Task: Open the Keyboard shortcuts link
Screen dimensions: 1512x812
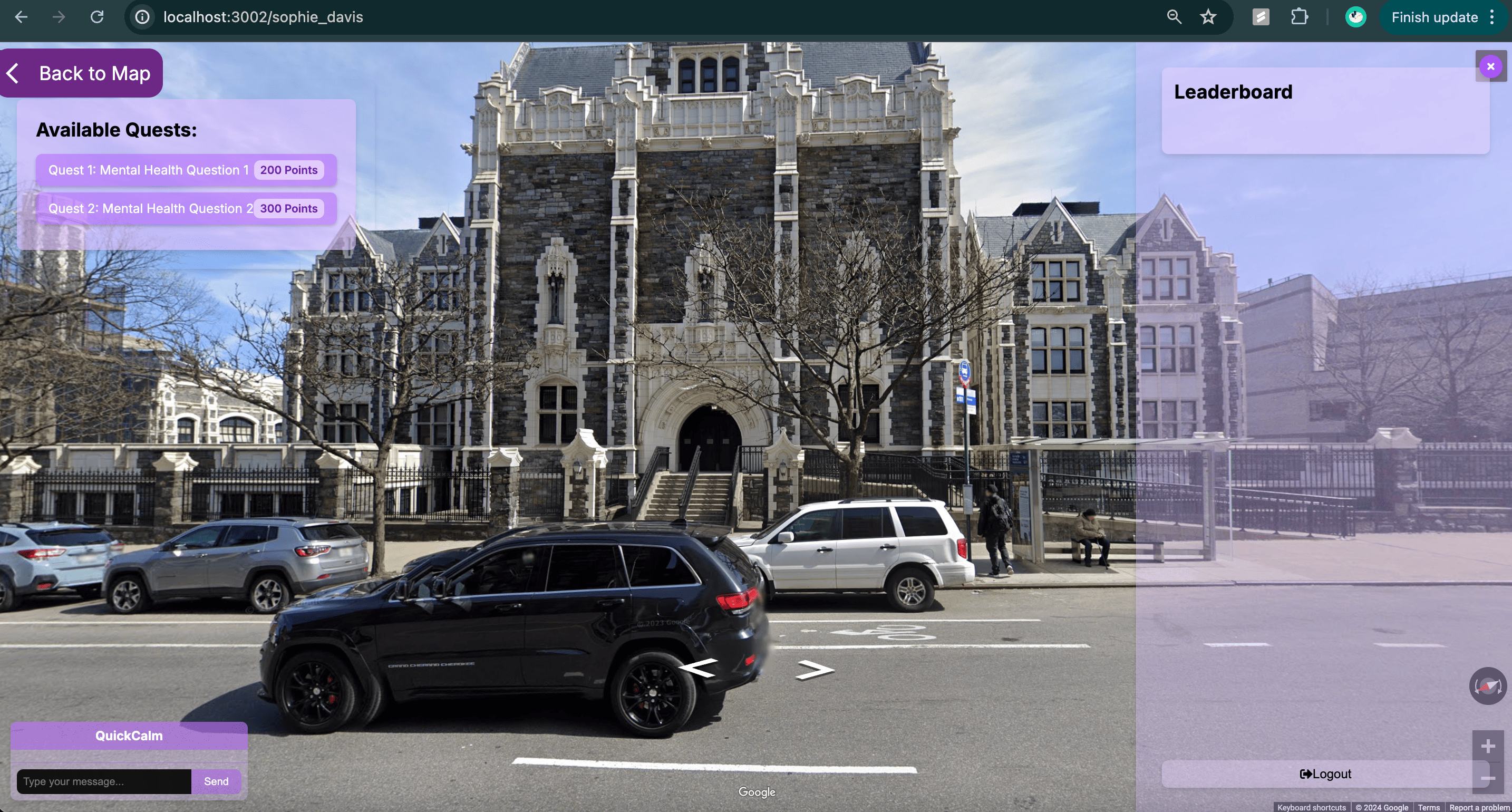Action: [x=1311, y=807]
